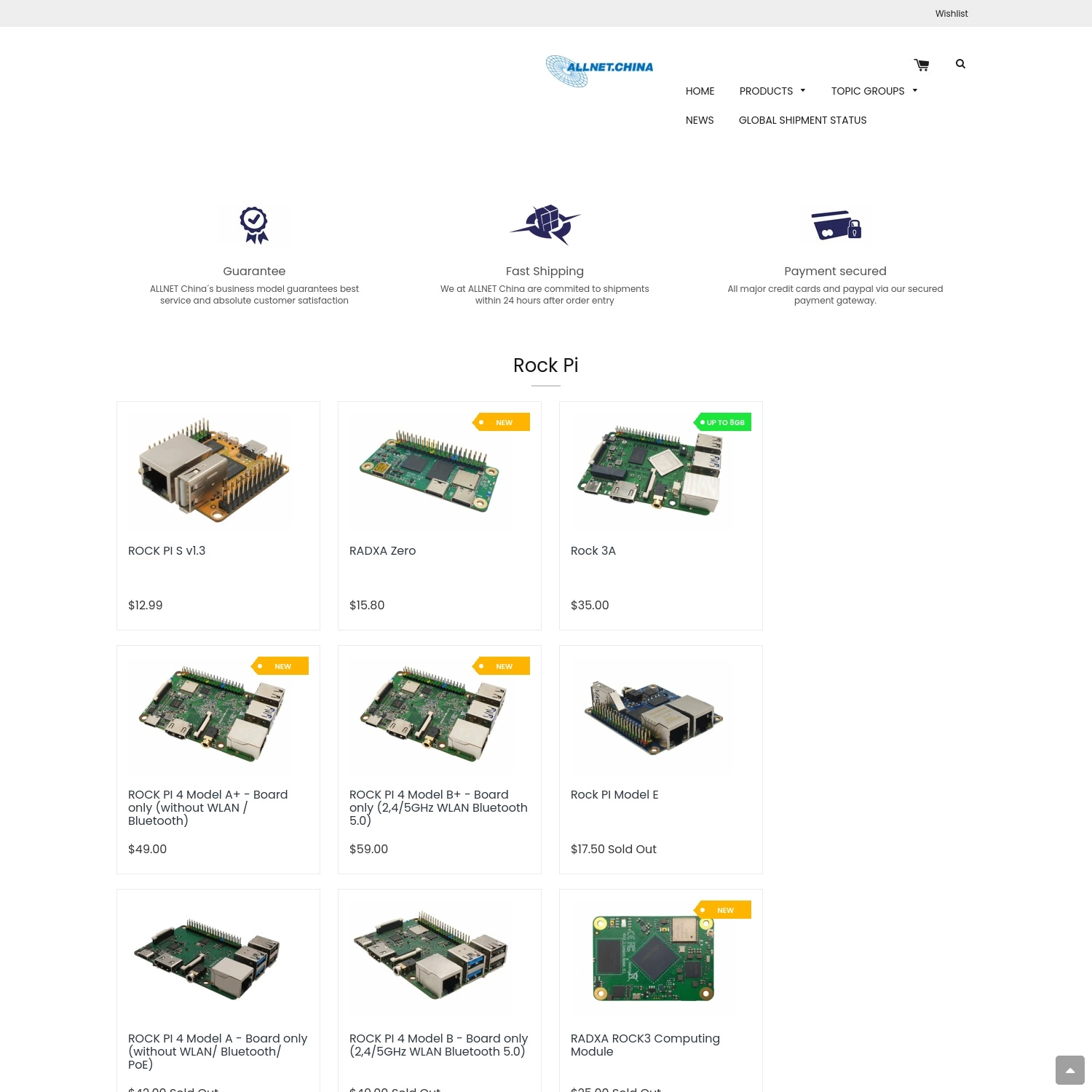Open the search magnifier icon
The width and height of the screenshot is (1092, 1092).
tap(960, 64)
